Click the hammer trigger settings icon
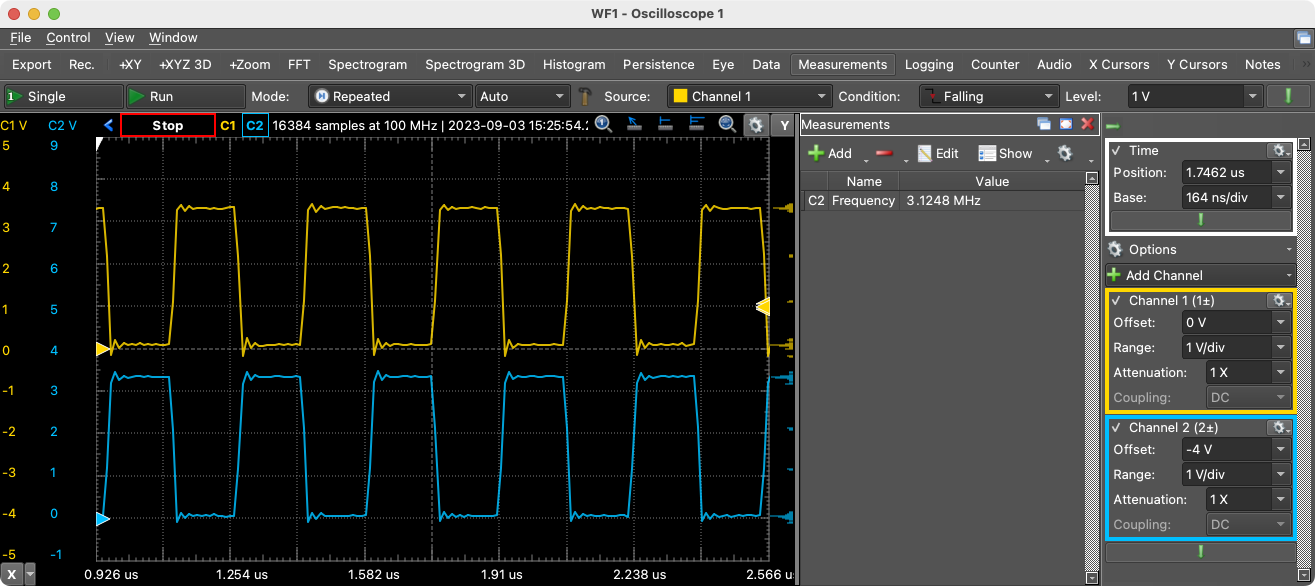This screenshot has height=586, width=1315. pos(586,97)
